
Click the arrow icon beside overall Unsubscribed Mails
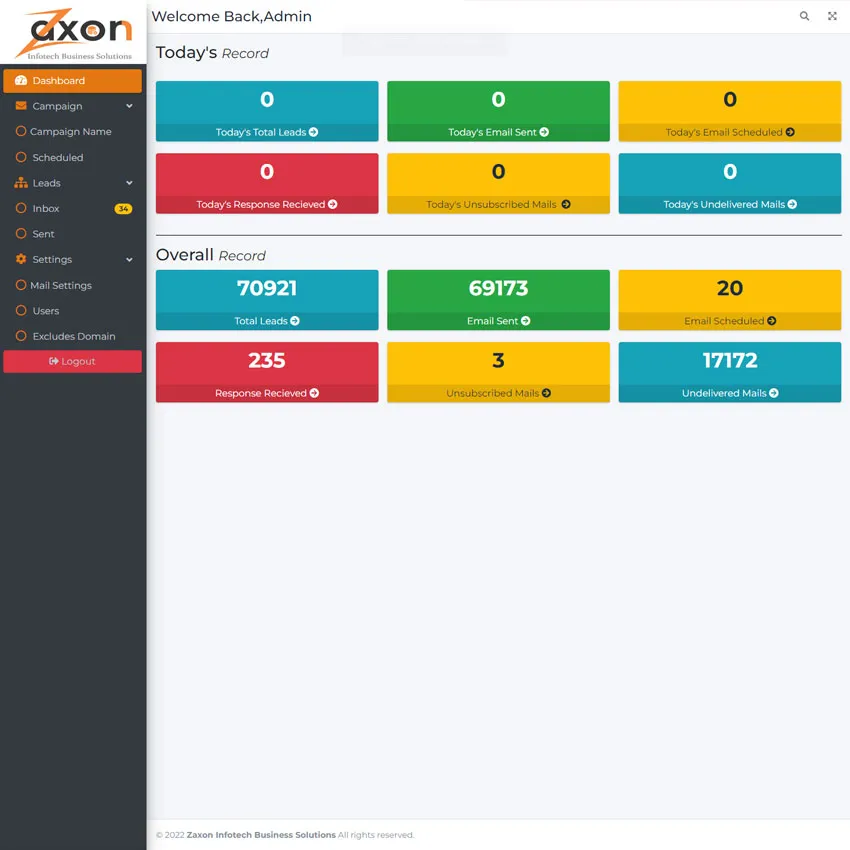point(546,393)
